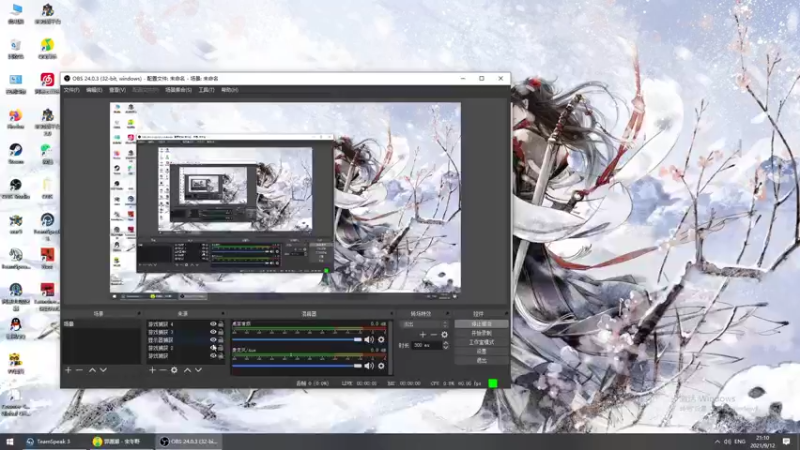
Task: Decrease the transition duration with the down arrow
Action: [445, 347]
